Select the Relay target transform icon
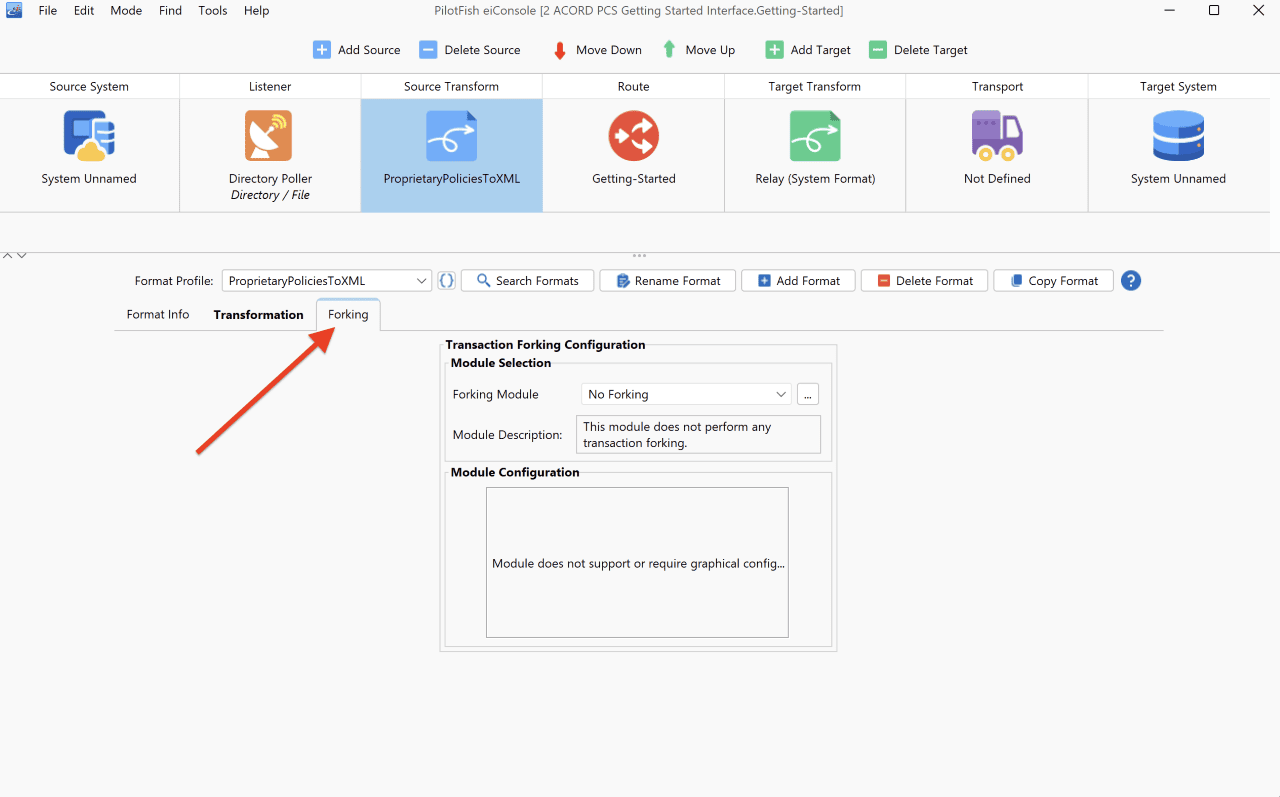This screenshot has height=797, width=1280. 815,136
